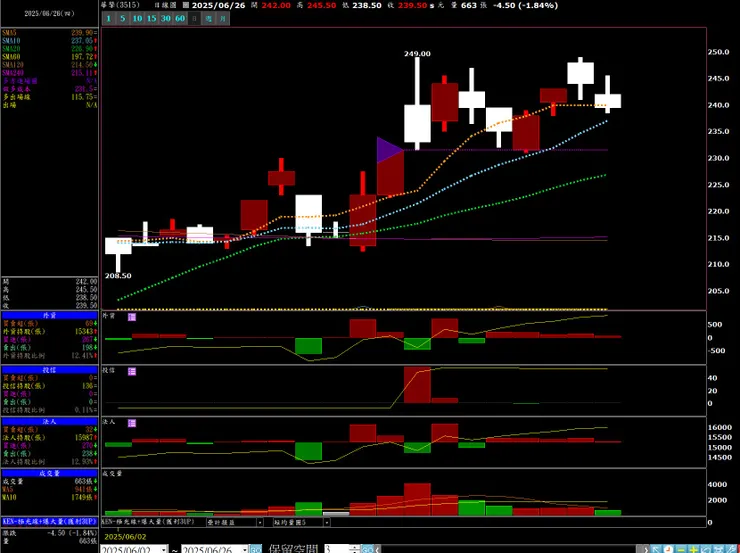The width and height of the screenshot is (740, 553).
Task: Switch to the 30-minute timeframe
Action: pos(165,18)
